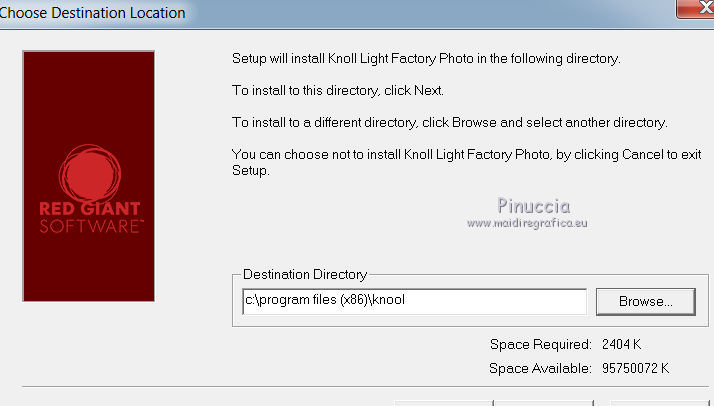Click the 2404 K required space value
714x406 pixels.
click(x=623, y=344)
